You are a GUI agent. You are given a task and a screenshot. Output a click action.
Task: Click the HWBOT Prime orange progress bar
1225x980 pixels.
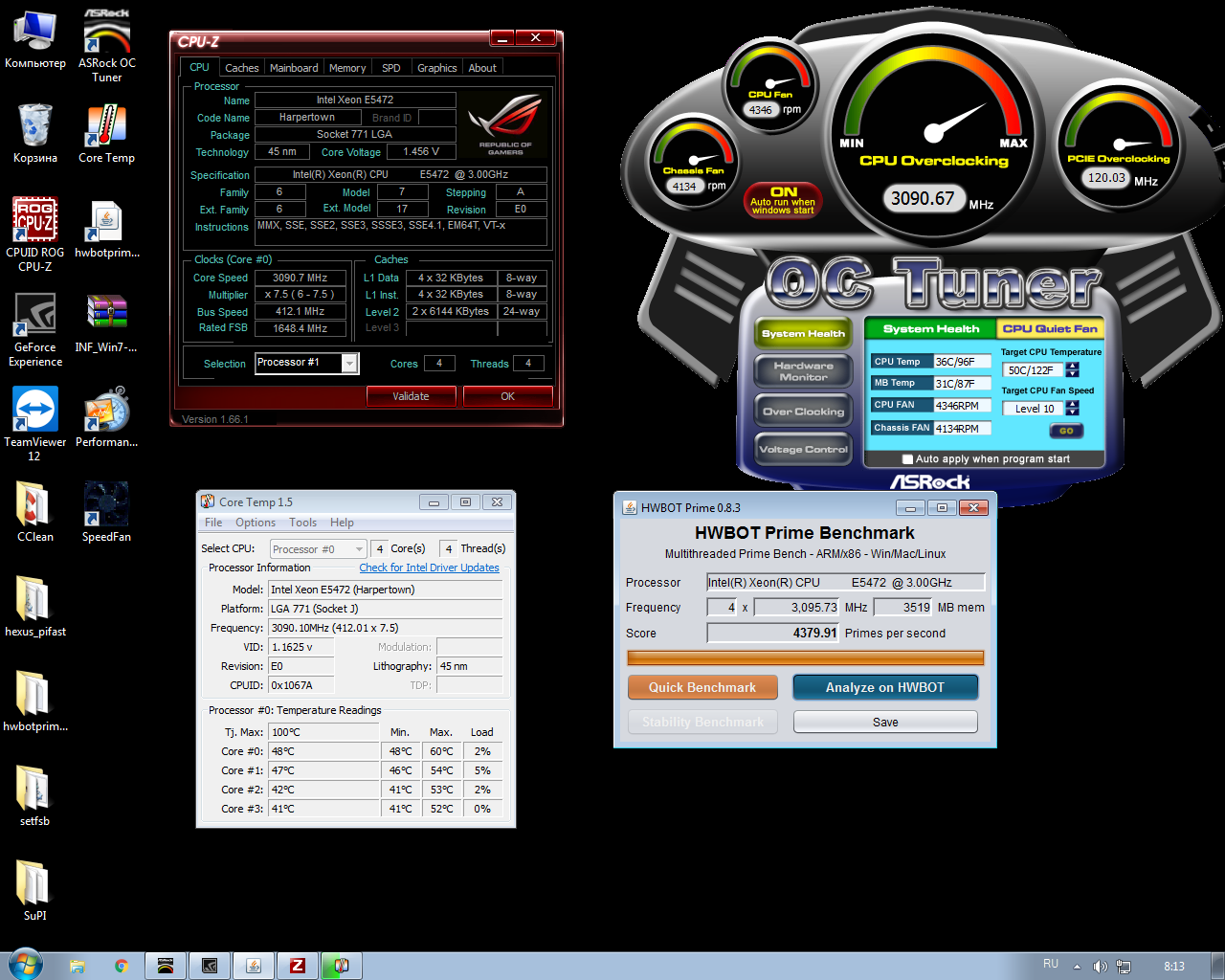pos(805,657)
